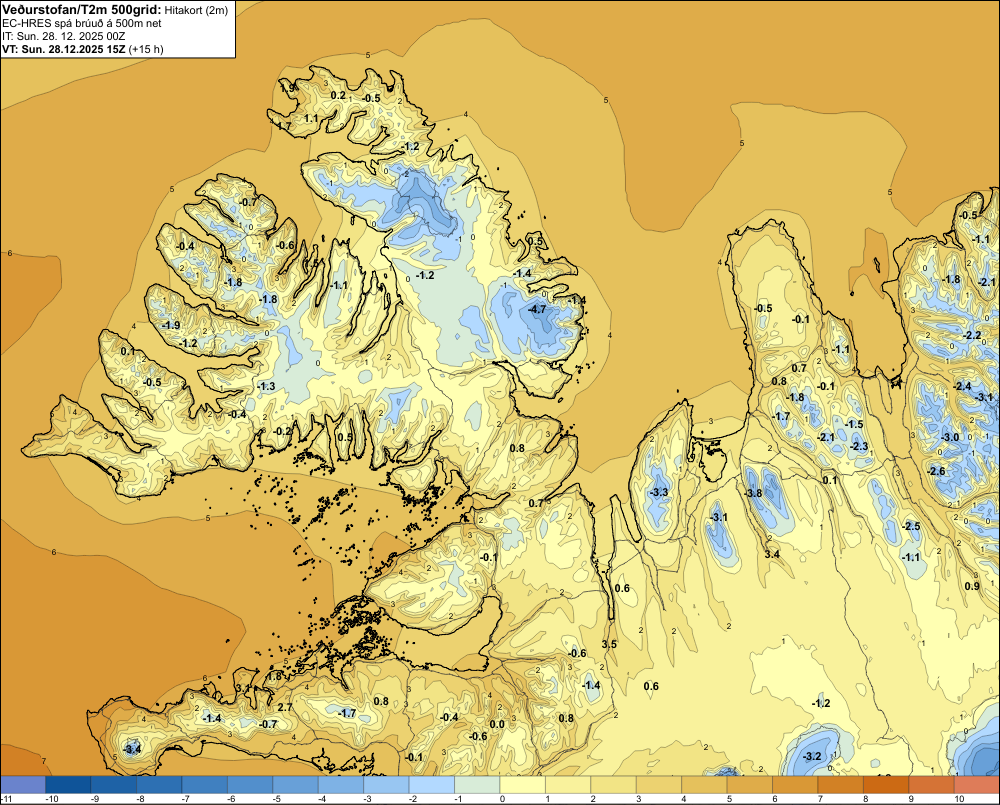The height and width of the screenshot is (805, 1000).
Task: Click the '0.9' temperature value
Action: 972,587
